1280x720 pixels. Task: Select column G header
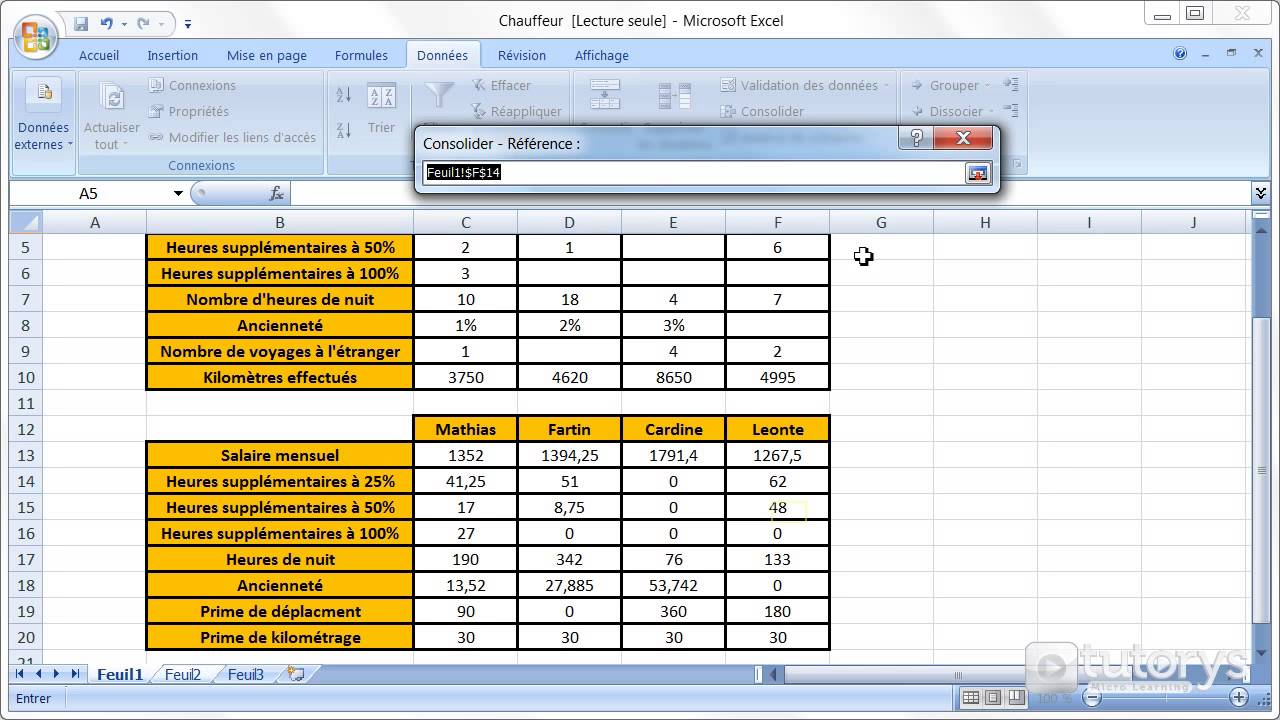coord(881,222)
